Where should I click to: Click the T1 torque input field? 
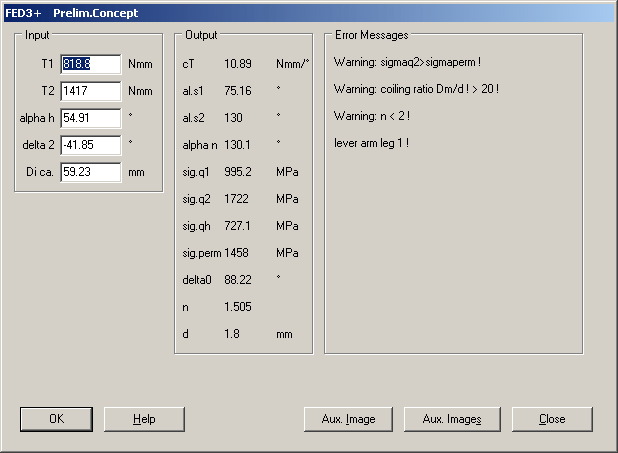click(90, 64)
